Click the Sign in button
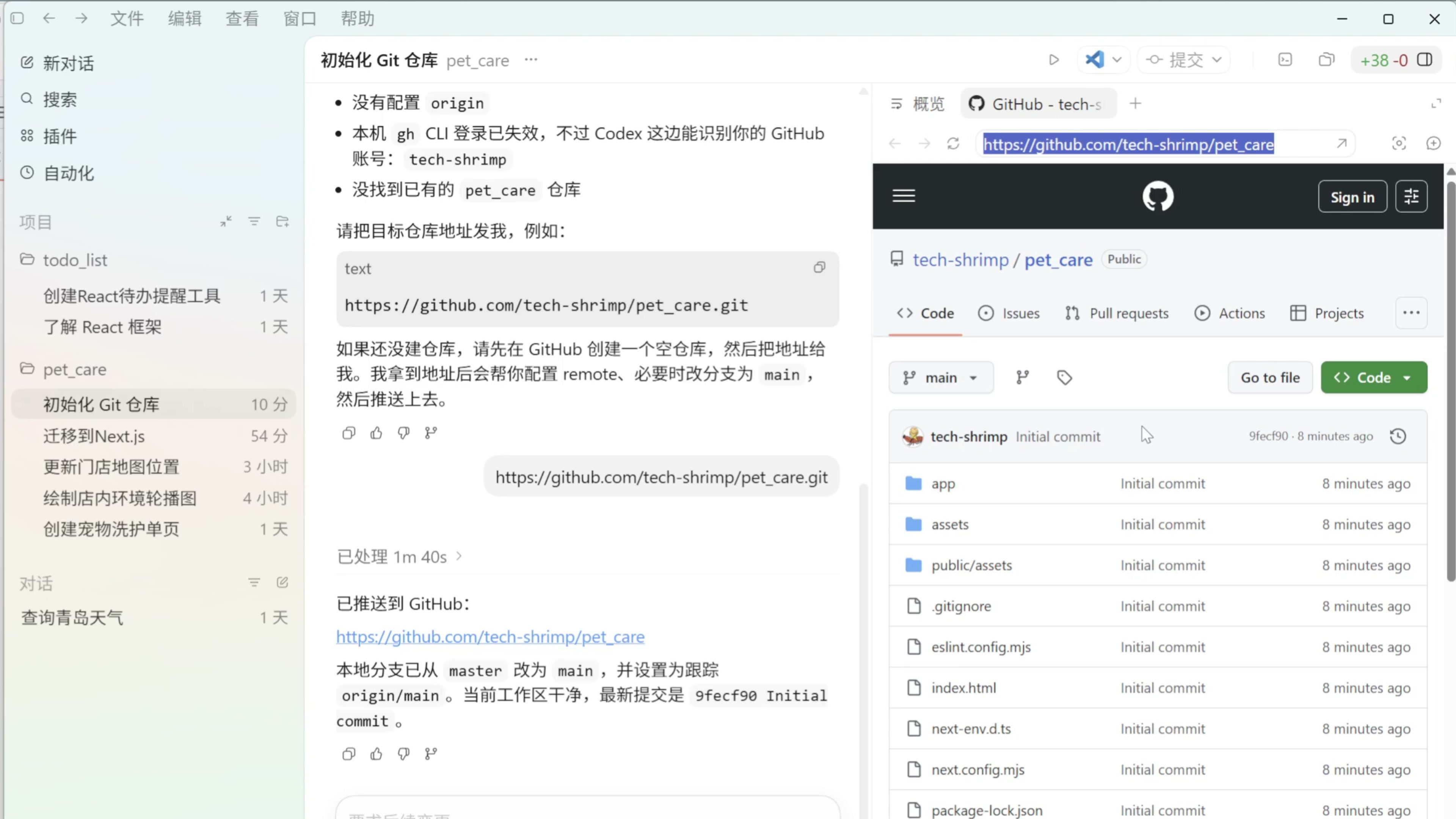This screenshot has height=819, width=1456. click(x=1352, y=197)
